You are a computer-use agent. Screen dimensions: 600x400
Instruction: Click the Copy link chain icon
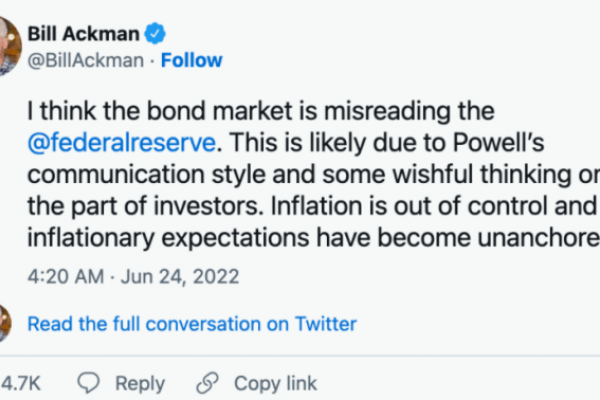208,383
